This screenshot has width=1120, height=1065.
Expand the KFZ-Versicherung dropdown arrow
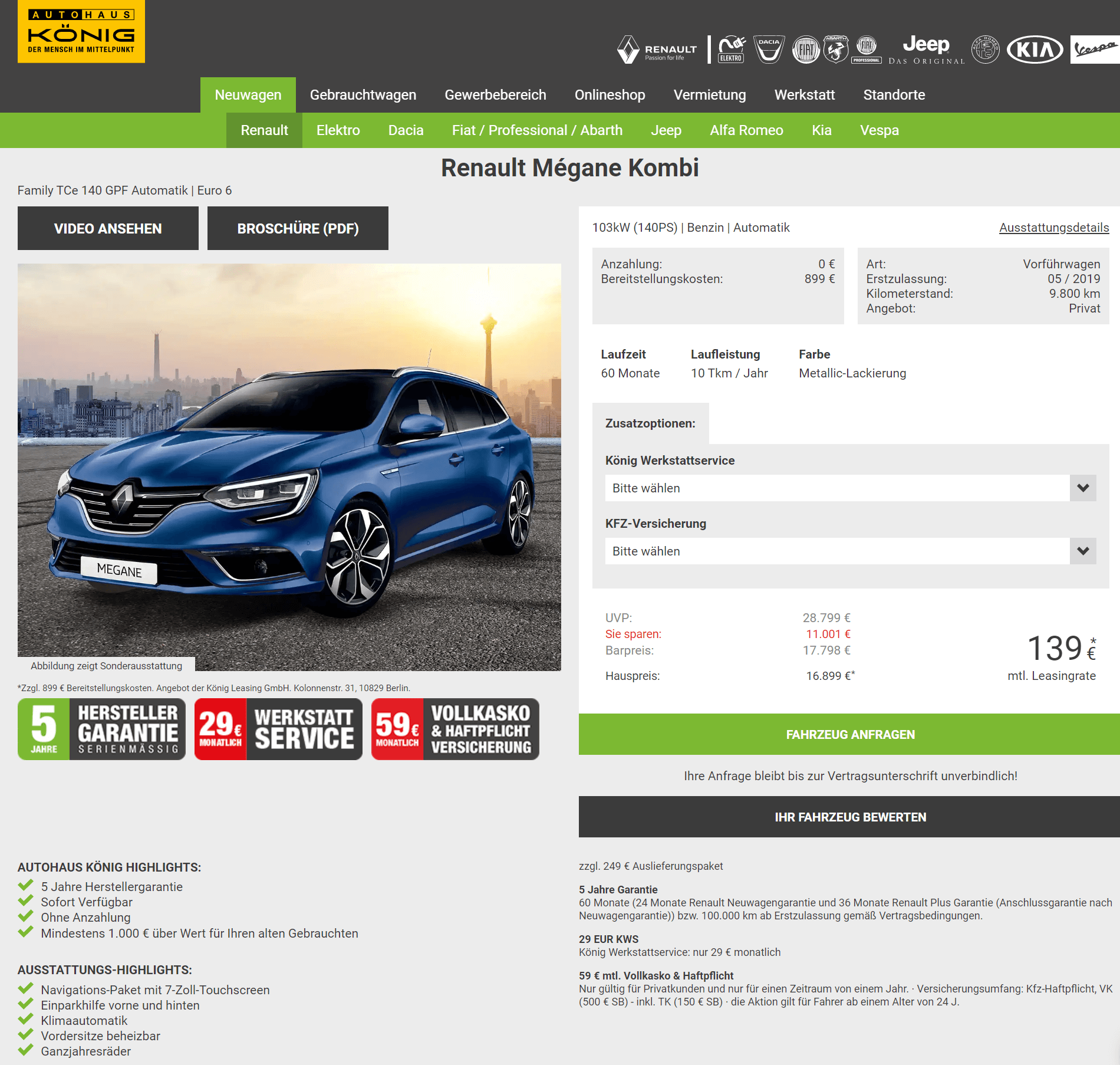1083,551
